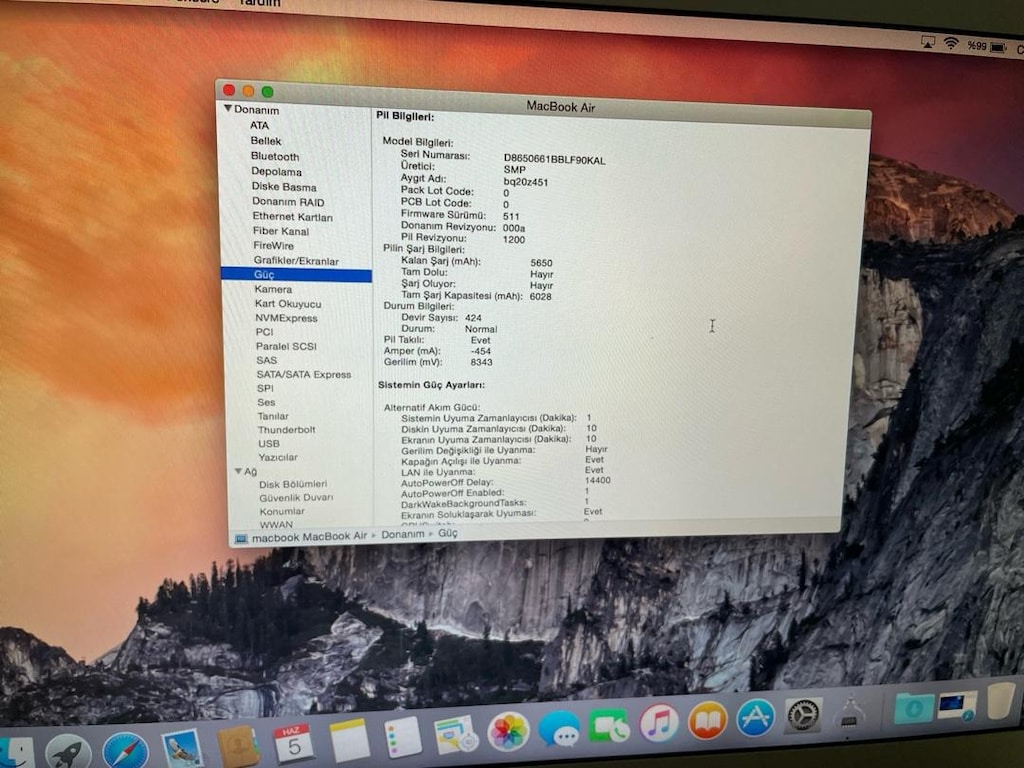Click battery %99 icon in menu bar

[987, 46]
